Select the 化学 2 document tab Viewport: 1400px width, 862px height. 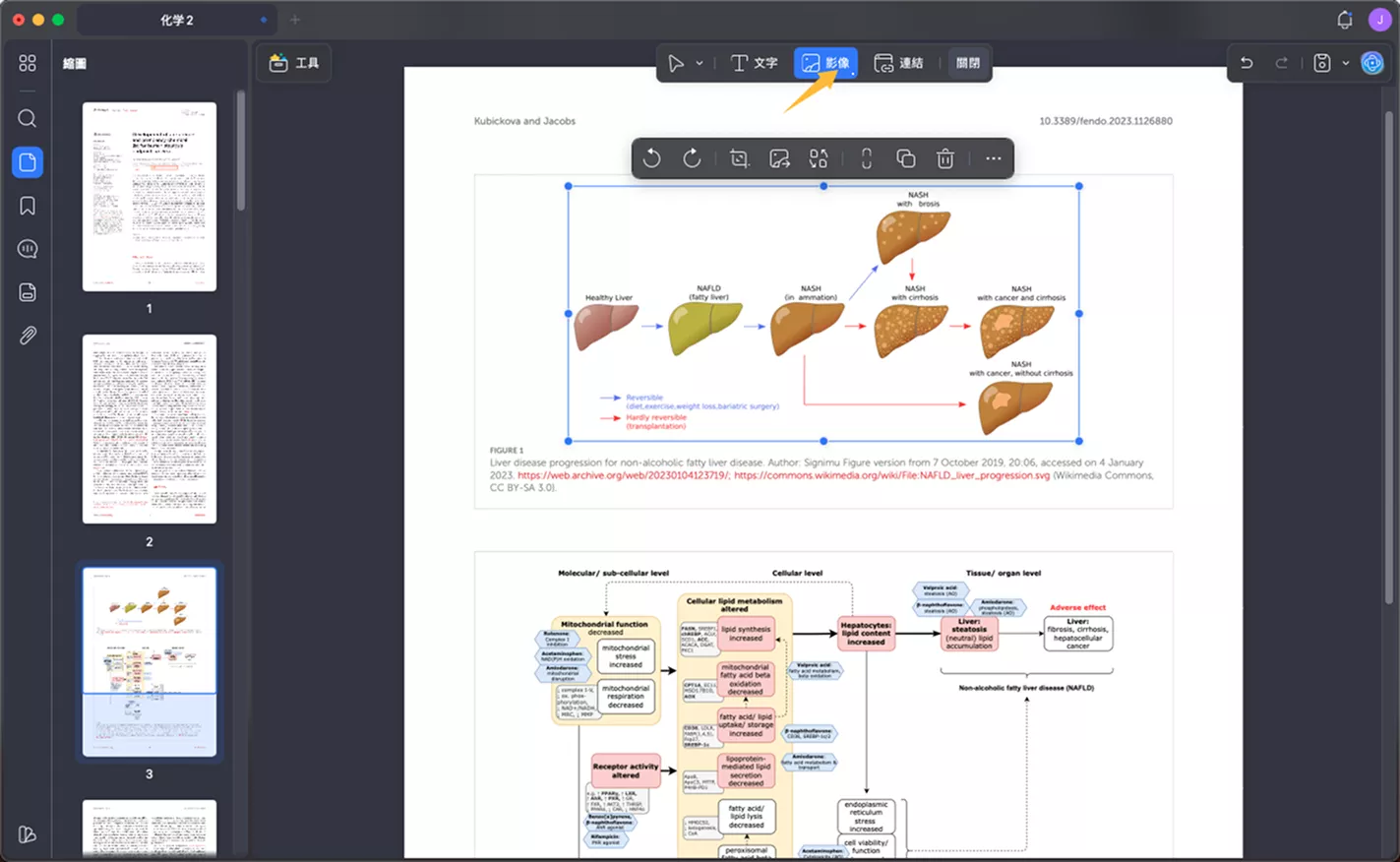[177, 20]
